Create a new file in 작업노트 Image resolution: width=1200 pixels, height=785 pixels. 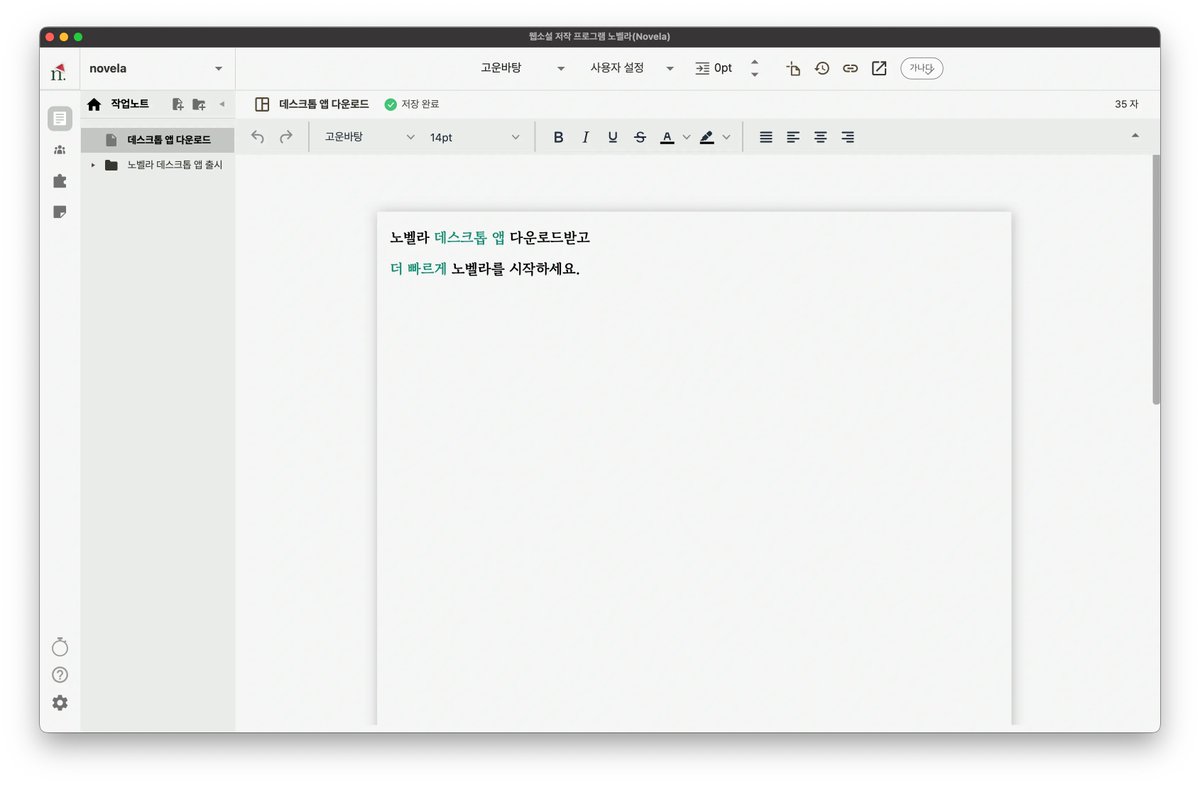tap(178, 104)
